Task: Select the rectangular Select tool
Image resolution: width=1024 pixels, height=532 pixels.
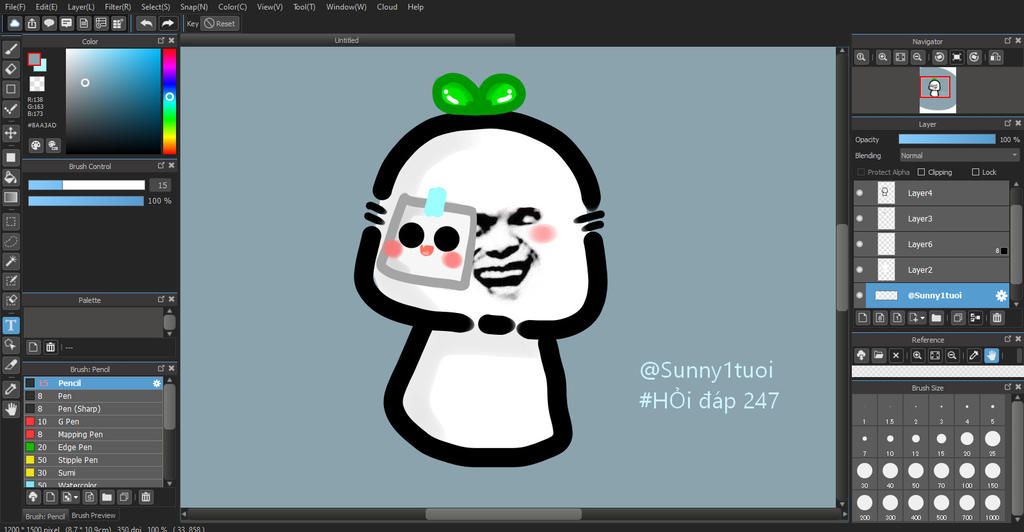Action: (11, 222)
